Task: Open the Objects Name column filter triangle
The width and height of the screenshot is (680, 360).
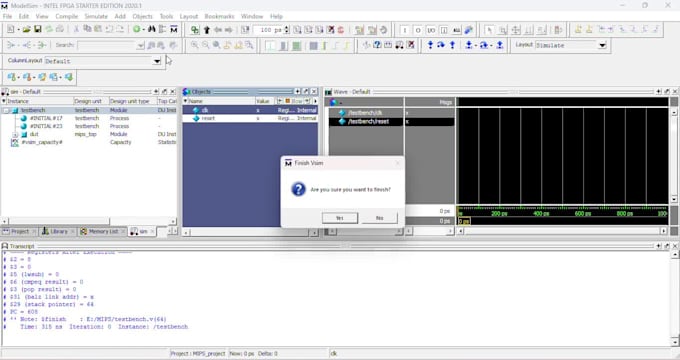Action: tap(185, 101)
